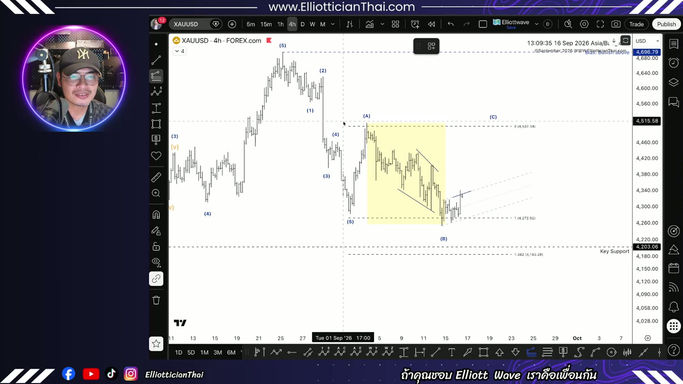Select the rectangle shapes tool
This screenshot has width=683, height=384.
tap(156, 124)
